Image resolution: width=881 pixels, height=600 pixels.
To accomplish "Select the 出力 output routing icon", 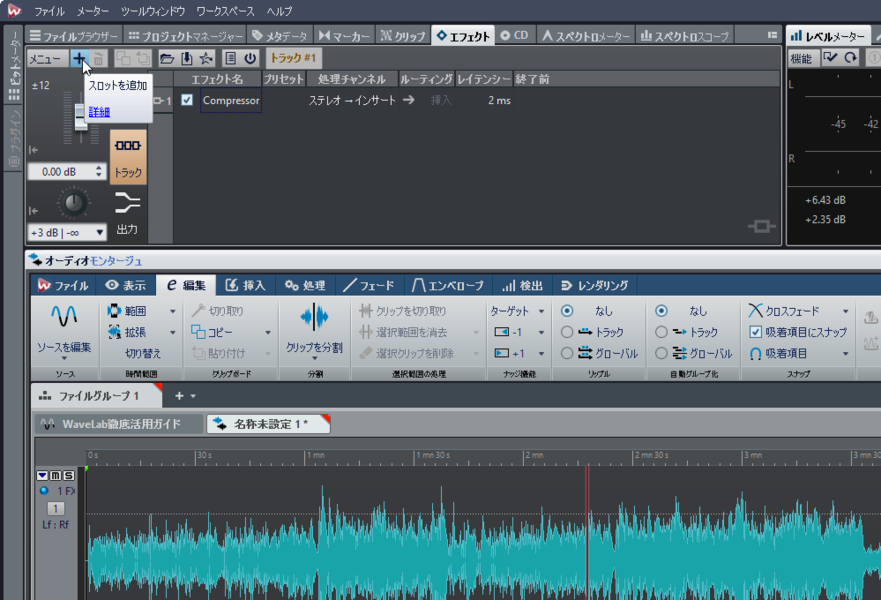I will click(127, 212).
